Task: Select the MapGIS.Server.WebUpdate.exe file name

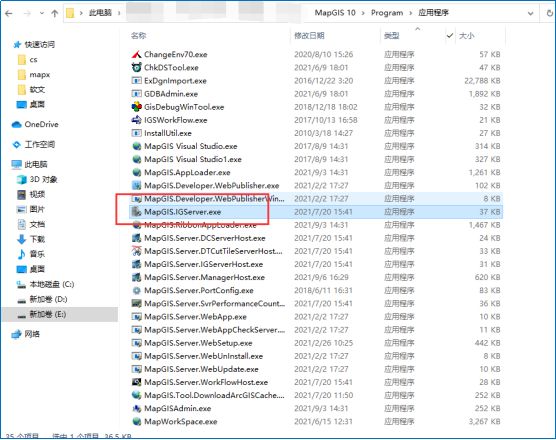Action: [x=201, y=369]
